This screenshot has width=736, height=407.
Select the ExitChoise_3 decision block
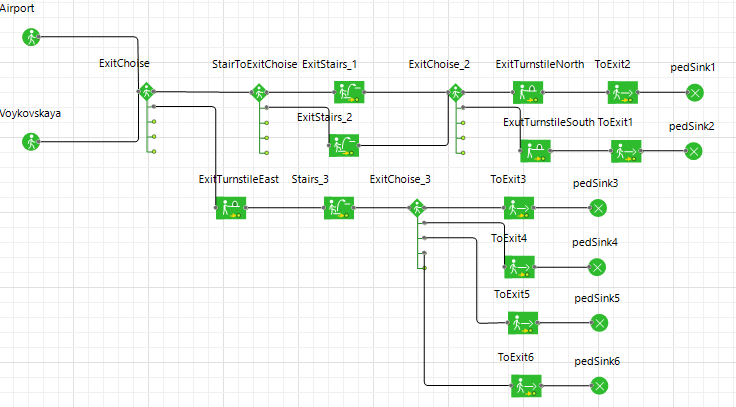[x=417, y=207]
